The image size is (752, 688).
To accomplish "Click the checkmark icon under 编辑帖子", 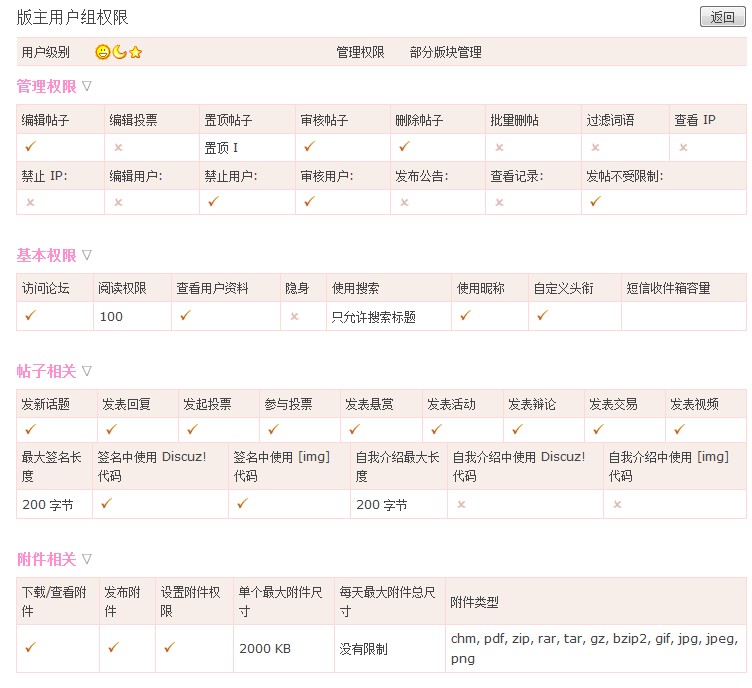I will click(30, 147).
